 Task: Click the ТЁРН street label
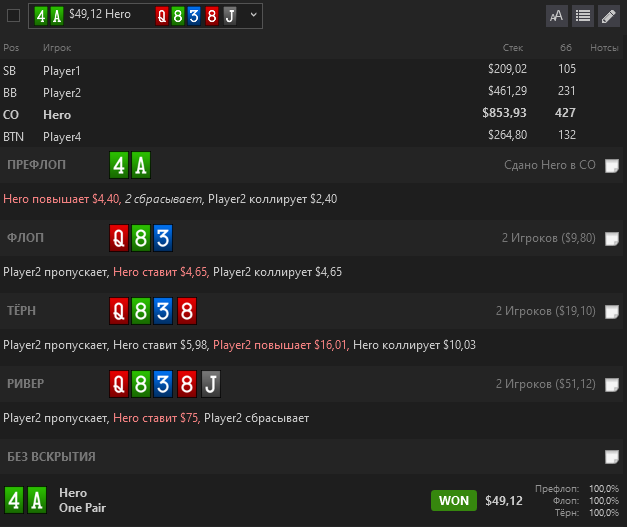[22, 311]
